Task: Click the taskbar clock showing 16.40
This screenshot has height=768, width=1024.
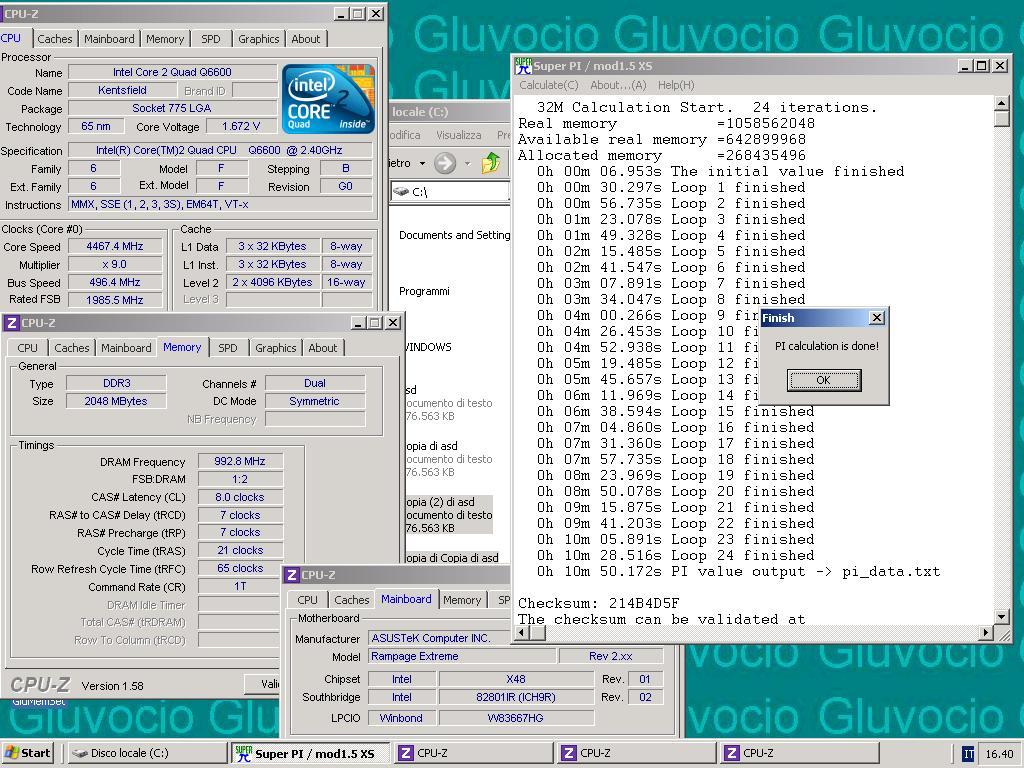Action: (x=999, y=754)
